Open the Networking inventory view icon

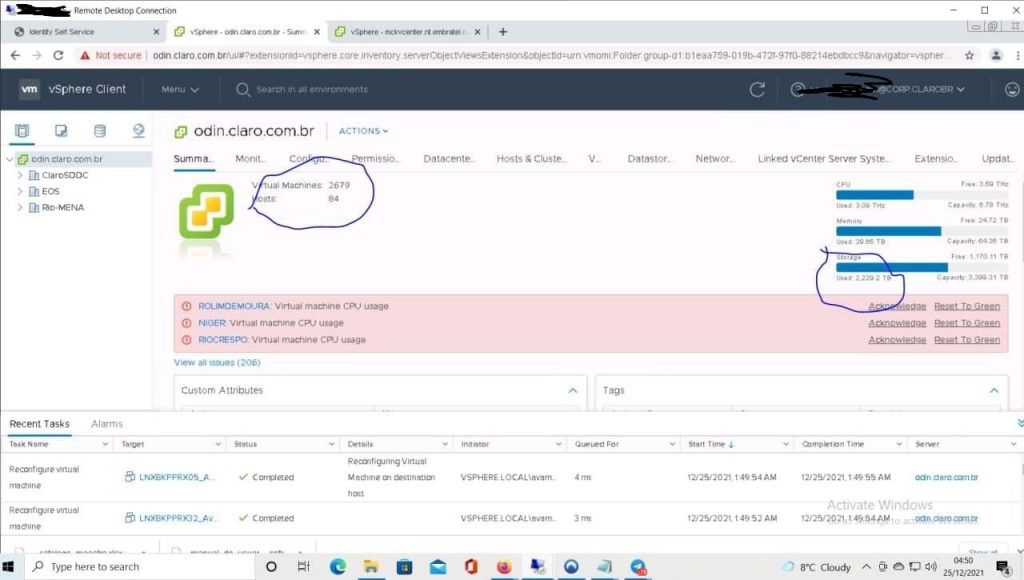coord(138,131)
